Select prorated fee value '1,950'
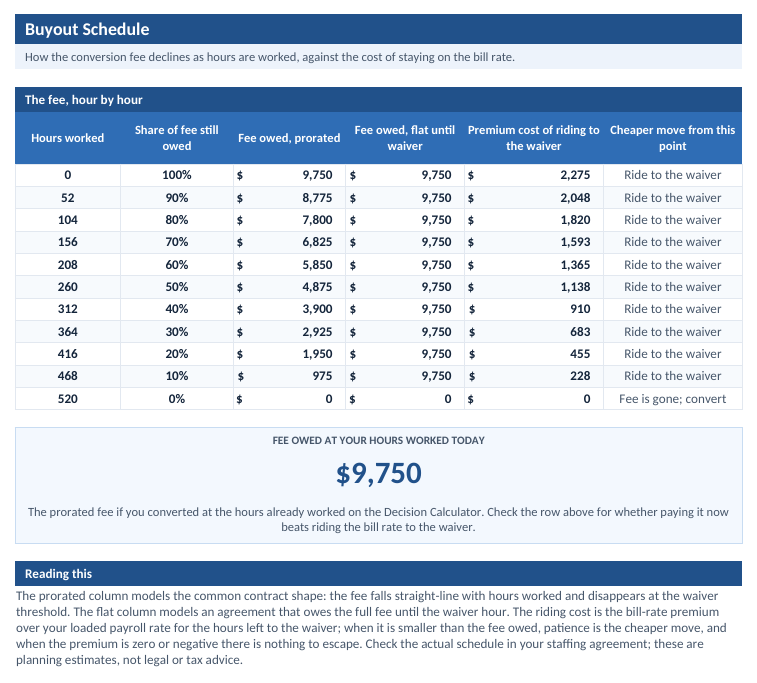 [x=289, y=354]
